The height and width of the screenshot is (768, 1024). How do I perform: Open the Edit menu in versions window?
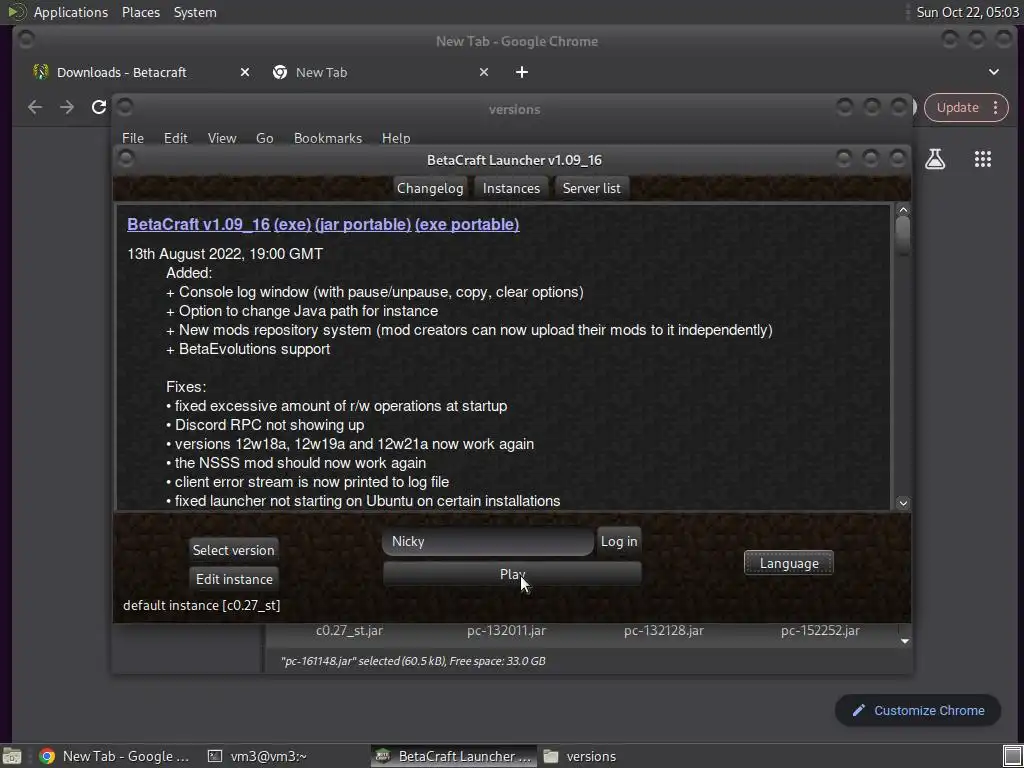tap(175, 138)
